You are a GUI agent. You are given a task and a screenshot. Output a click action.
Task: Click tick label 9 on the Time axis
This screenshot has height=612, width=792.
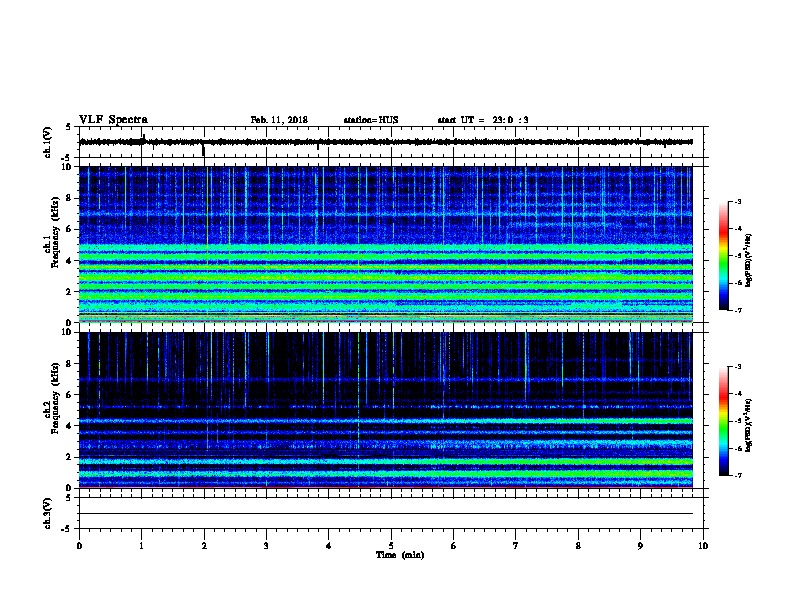pyautogui.click(x=640, y=545)
